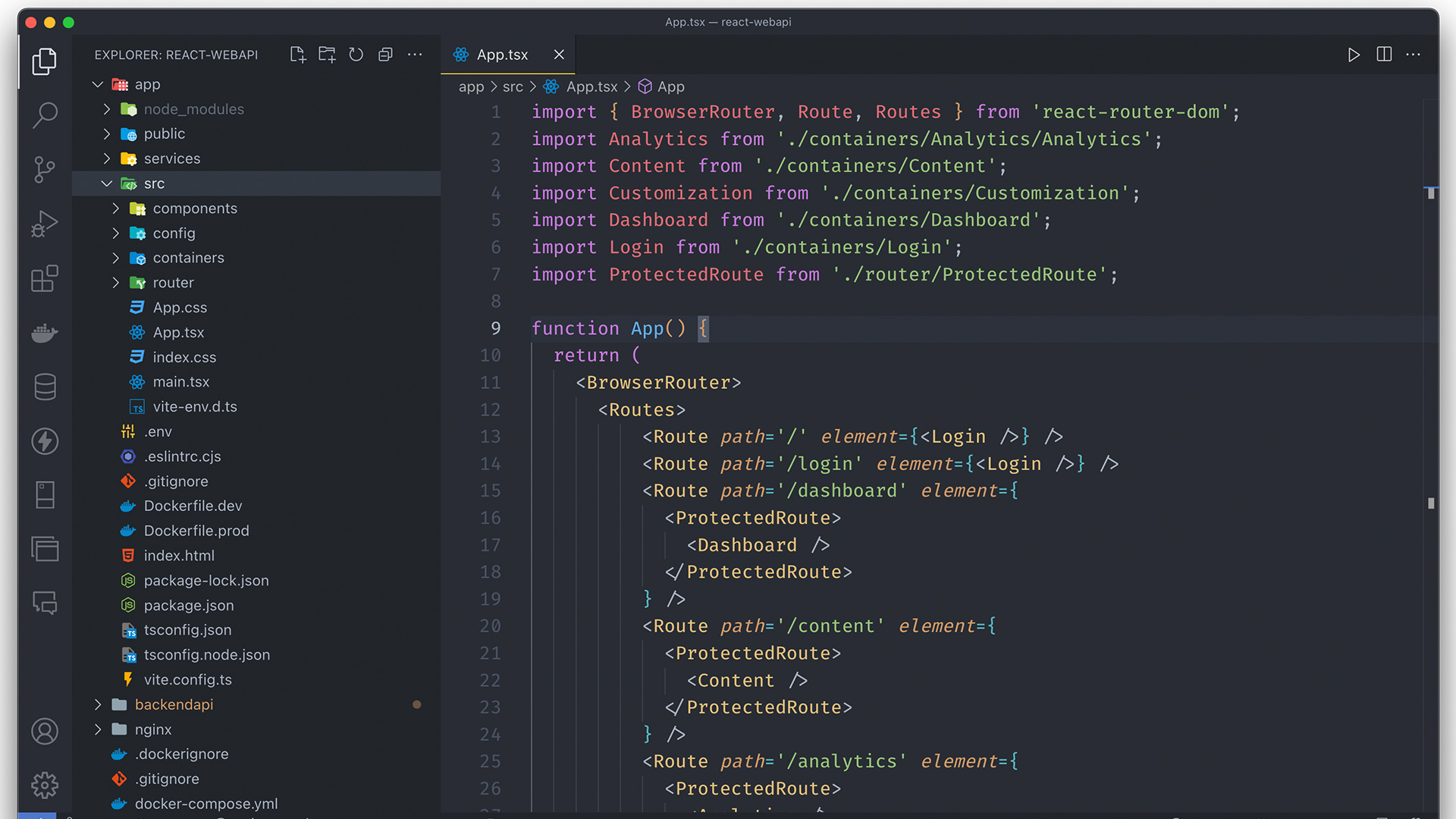
Task: Open vite-env.d.ts file
Action: click(256, 406)
